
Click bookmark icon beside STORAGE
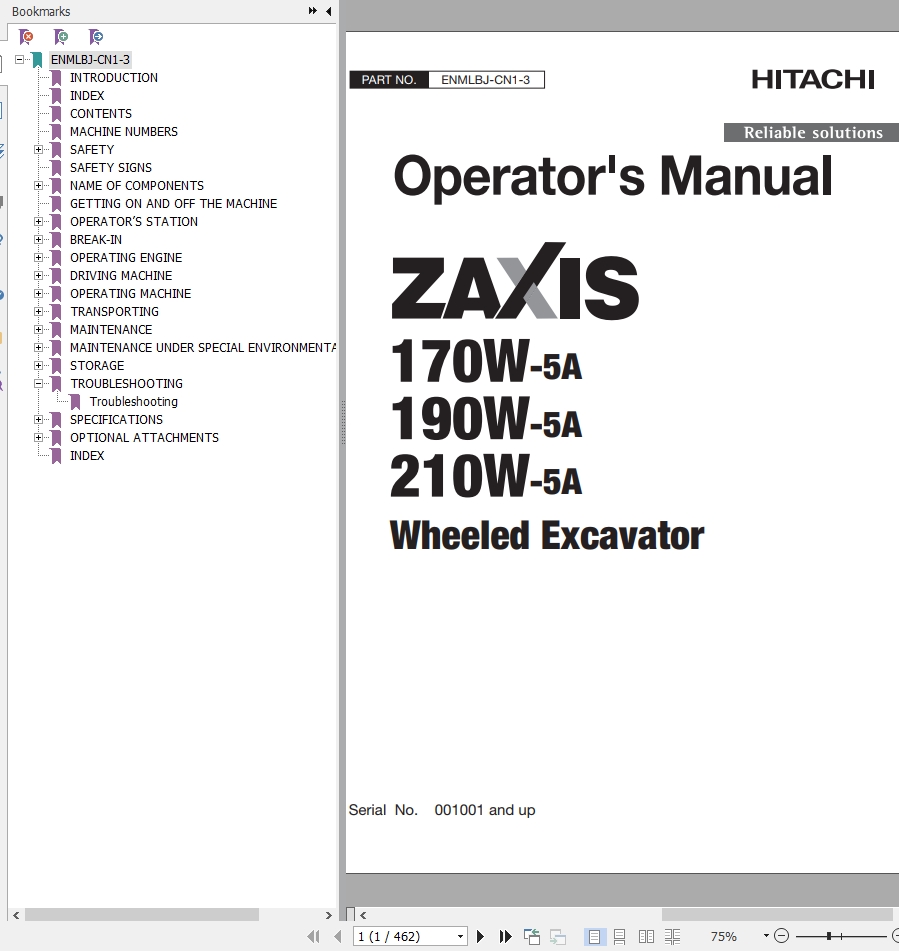coord(56,366)
